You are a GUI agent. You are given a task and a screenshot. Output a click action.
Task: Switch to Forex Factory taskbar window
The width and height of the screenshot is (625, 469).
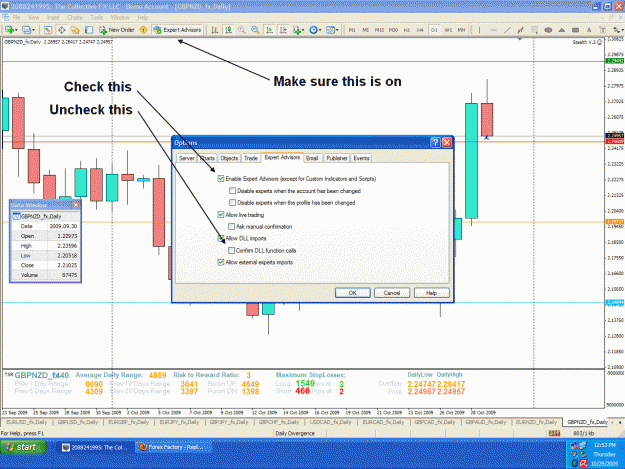click(x=173, y=447)
